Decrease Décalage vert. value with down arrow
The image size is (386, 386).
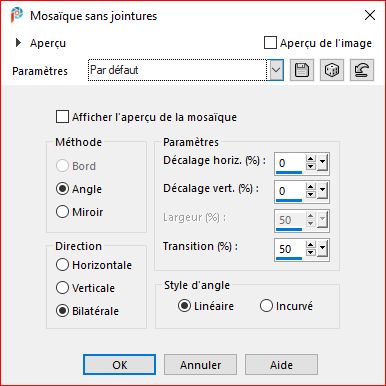tap(311, 194)
